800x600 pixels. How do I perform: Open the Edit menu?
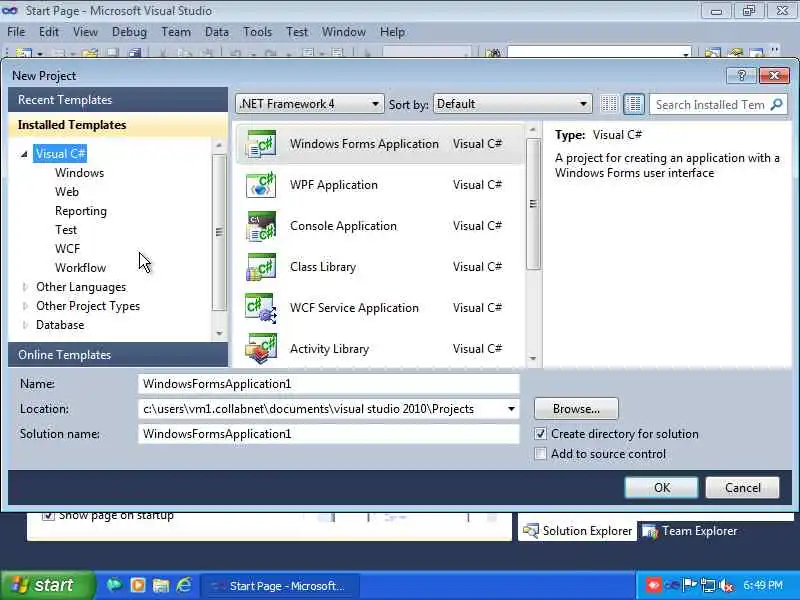point(48,32)
